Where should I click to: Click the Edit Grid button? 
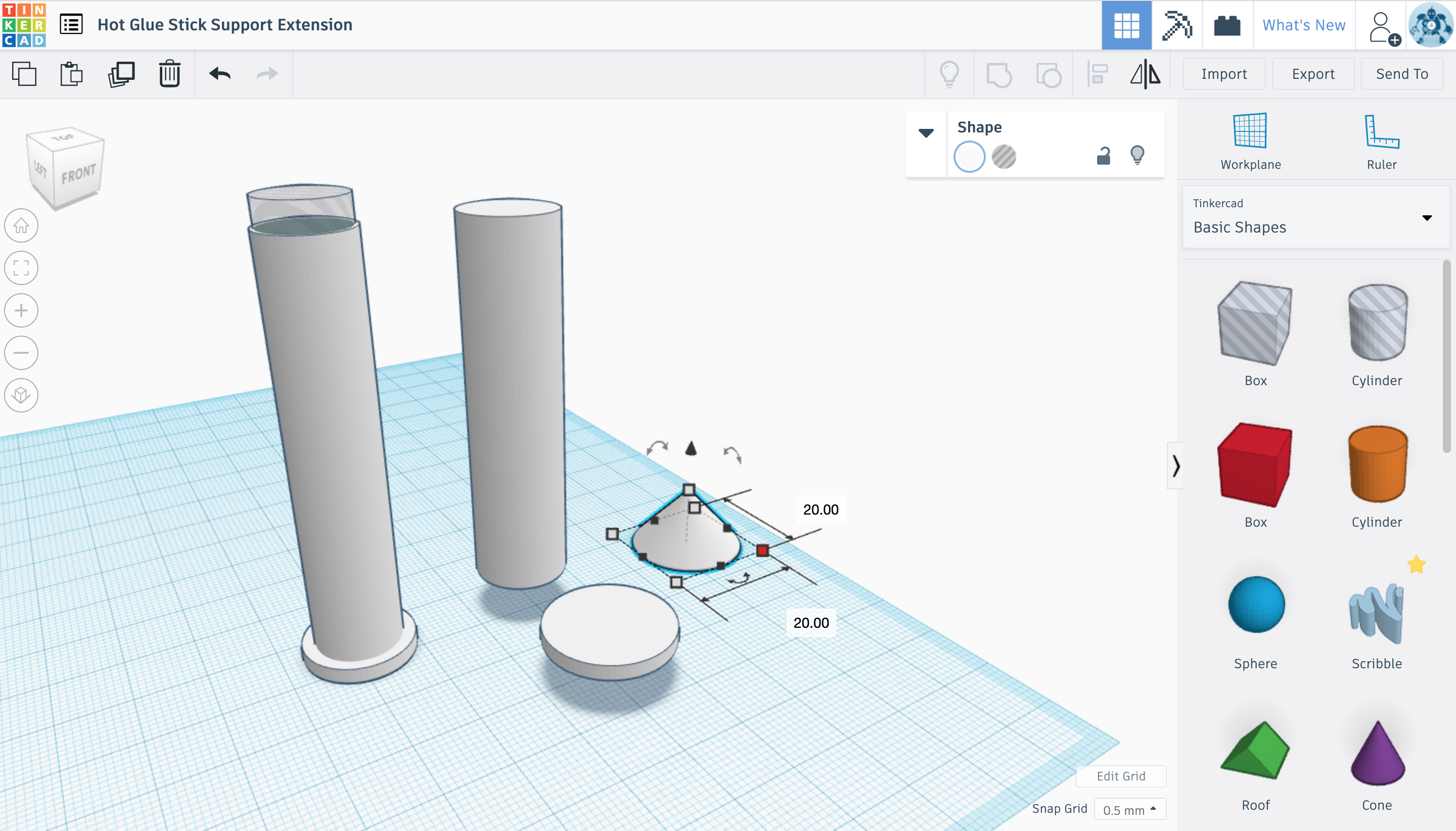tap(1120, 776)
